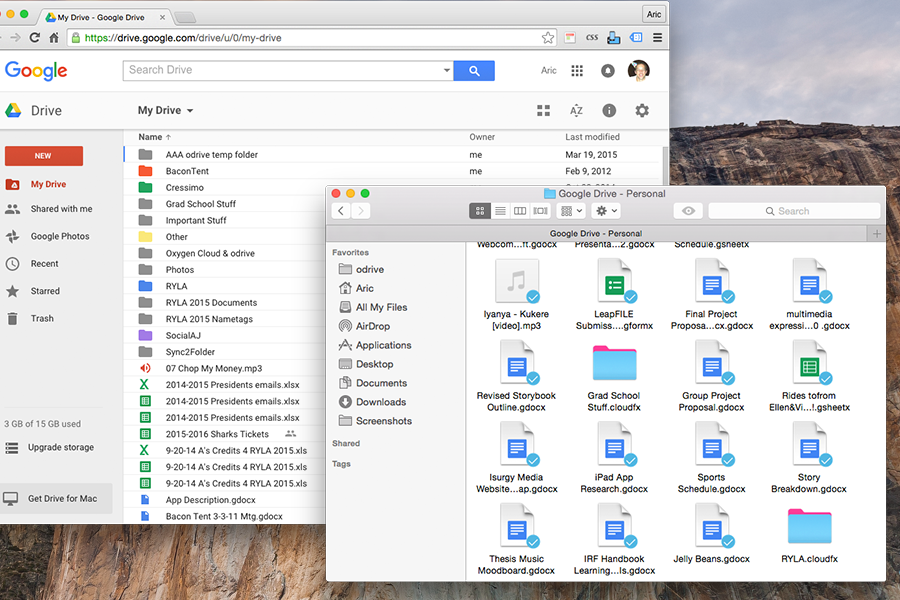
Task: Open Chrome hamburger menu
Action: [x=658, y=38]
